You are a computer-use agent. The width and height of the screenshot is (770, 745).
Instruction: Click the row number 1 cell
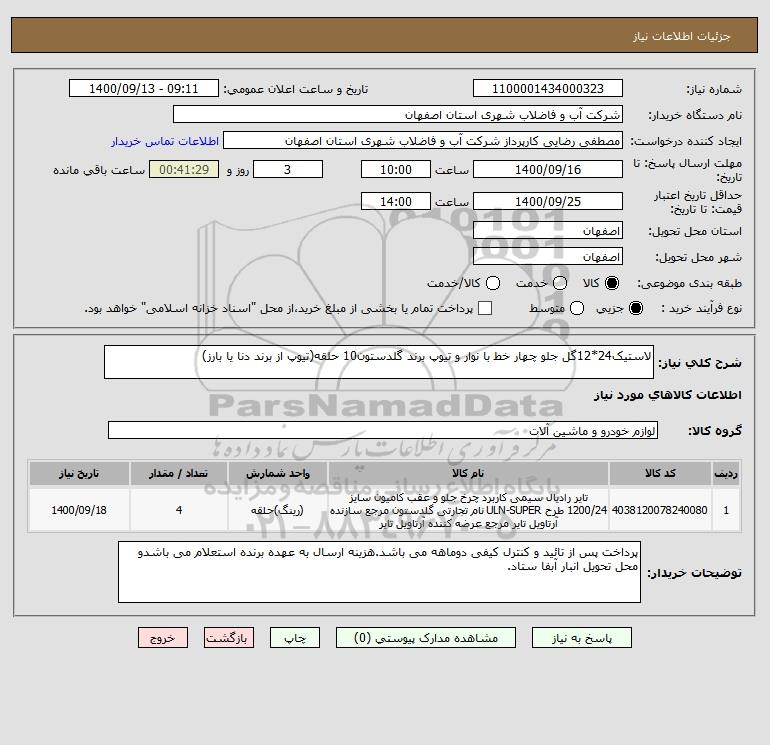pos(726,510)
